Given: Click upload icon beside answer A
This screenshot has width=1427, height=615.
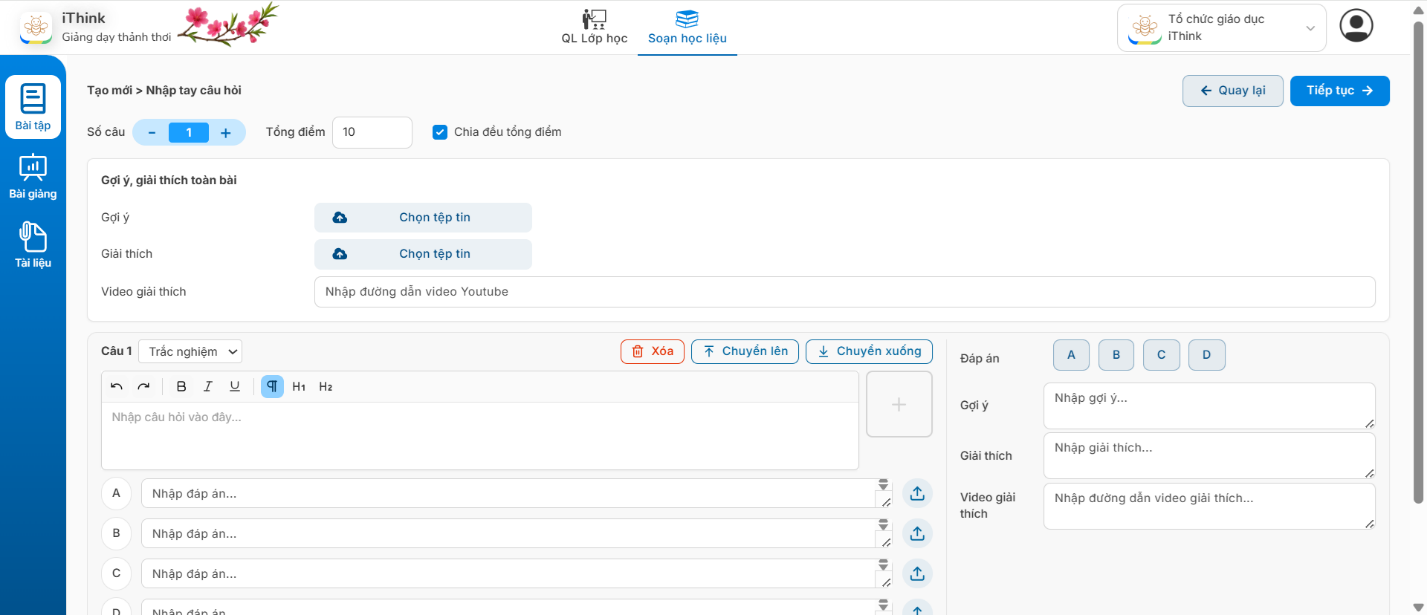Looking at the screenshot, I should click(917, 493).
